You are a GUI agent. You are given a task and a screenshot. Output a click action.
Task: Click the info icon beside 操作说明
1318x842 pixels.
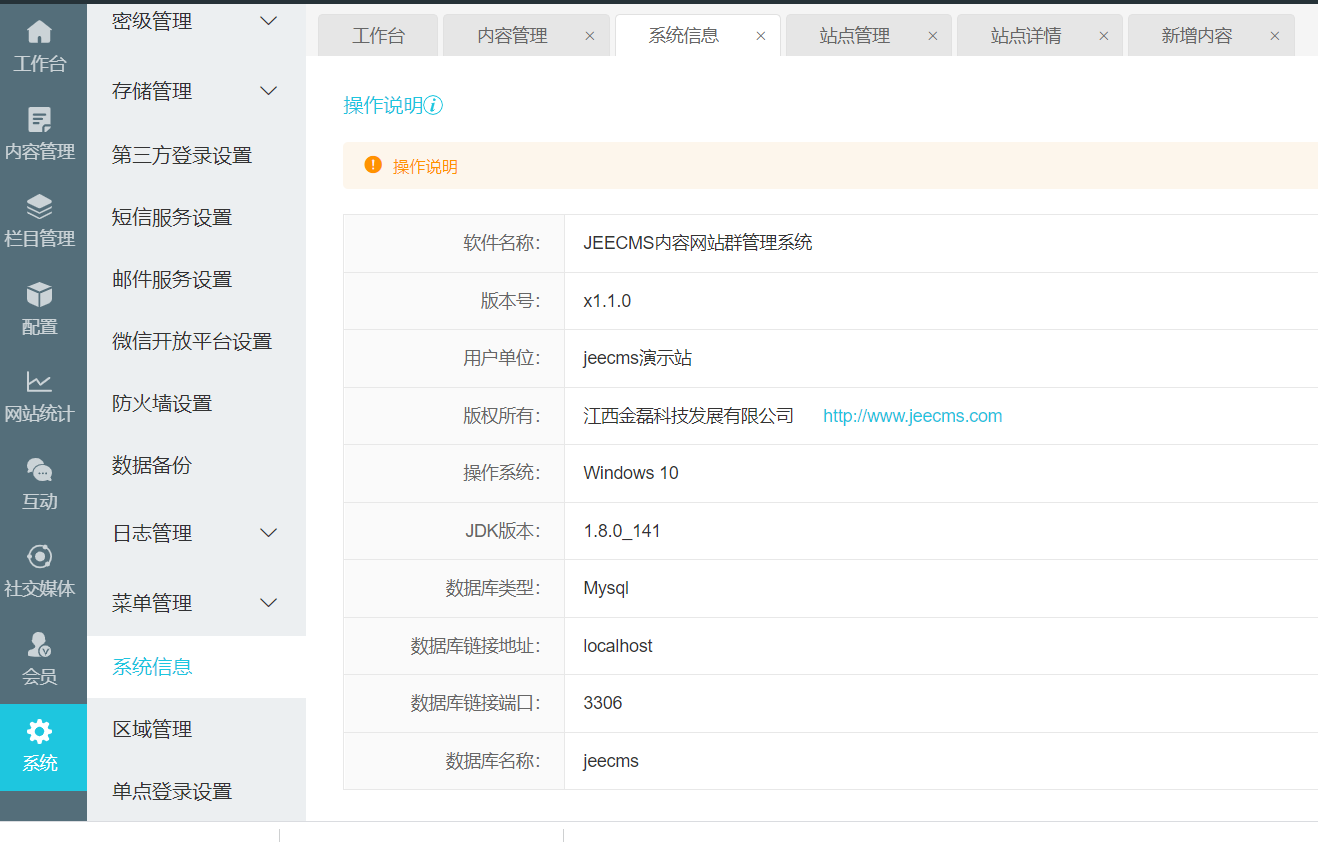point(434,106)
